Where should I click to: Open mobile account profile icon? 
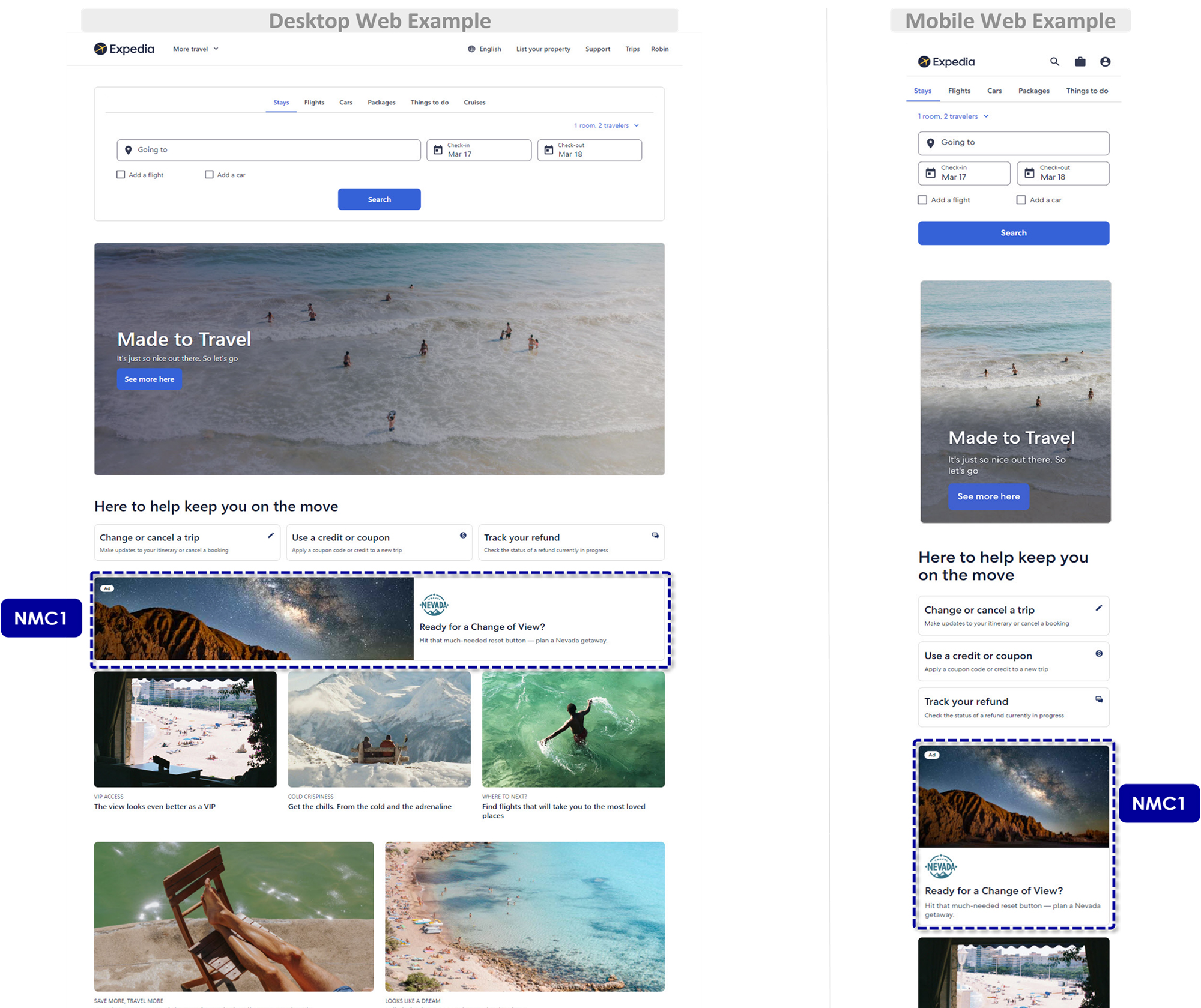[1105, 62]
